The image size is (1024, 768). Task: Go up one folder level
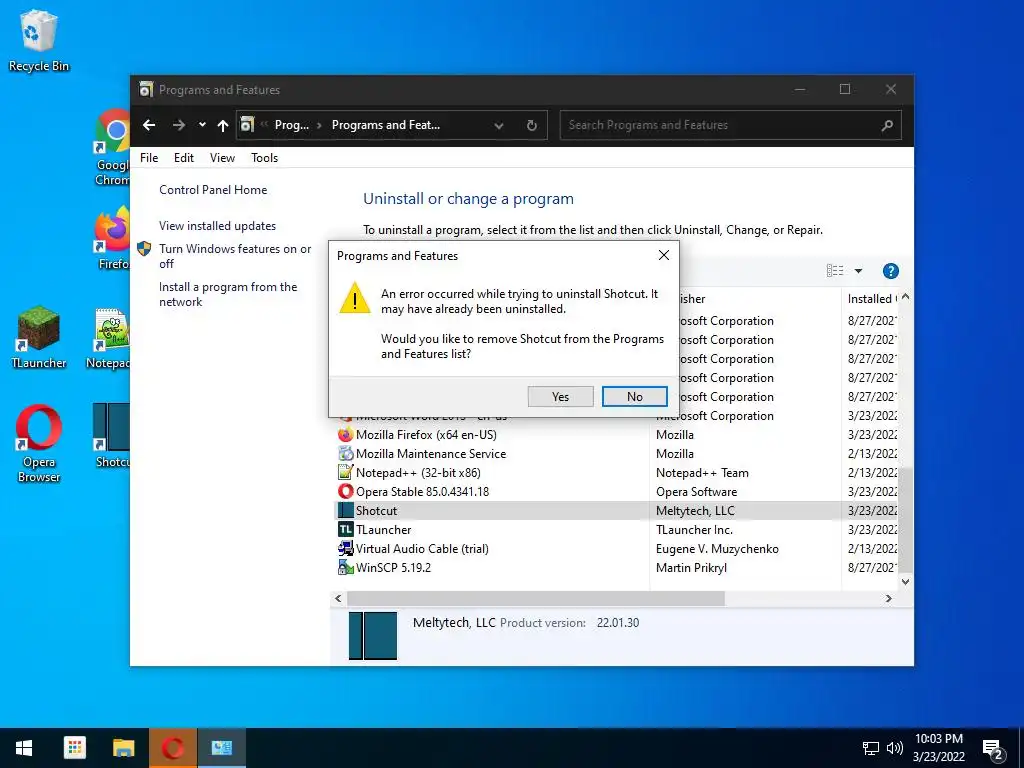click(x=223, y=125)
